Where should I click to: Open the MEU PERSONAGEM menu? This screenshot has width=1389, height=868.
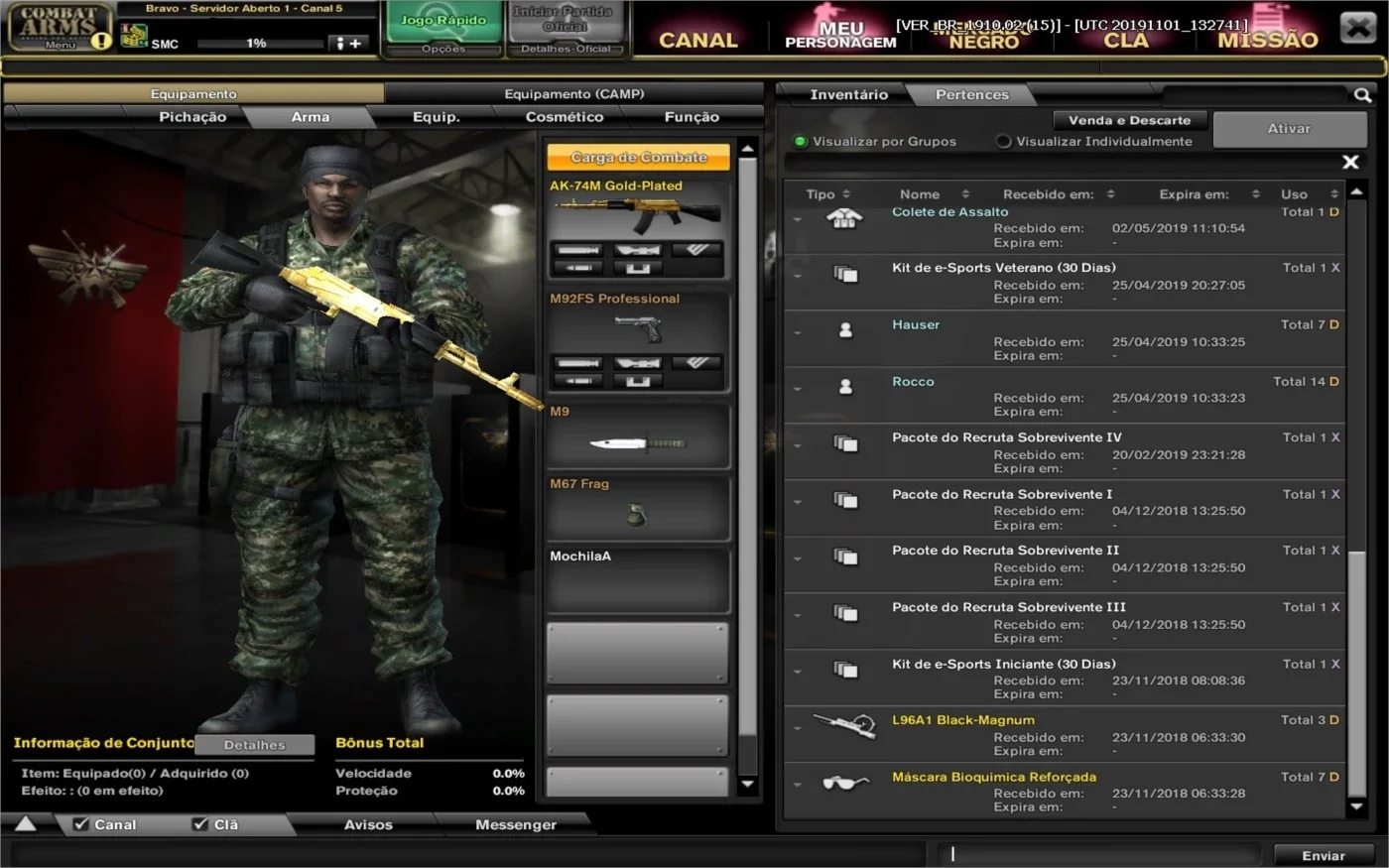pos(840,35)
